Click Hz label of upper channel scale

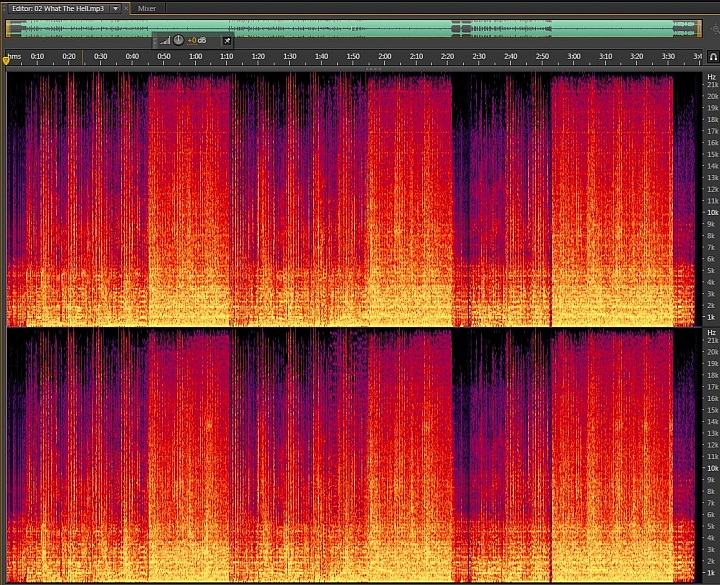(x=711, y=77)
